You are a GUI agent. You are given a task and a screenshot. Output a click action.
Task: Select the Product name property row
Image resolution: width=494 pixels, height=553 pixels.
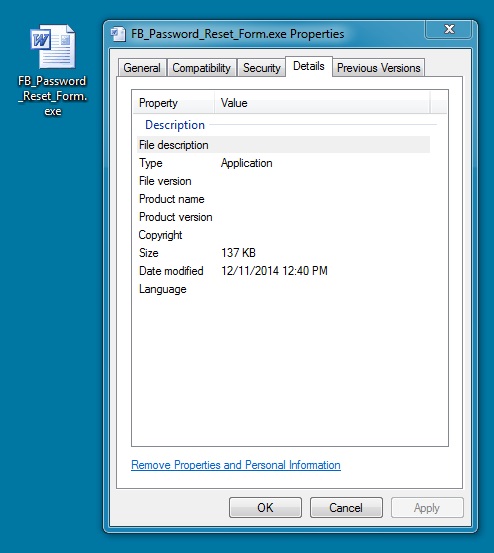pos(283,199)
